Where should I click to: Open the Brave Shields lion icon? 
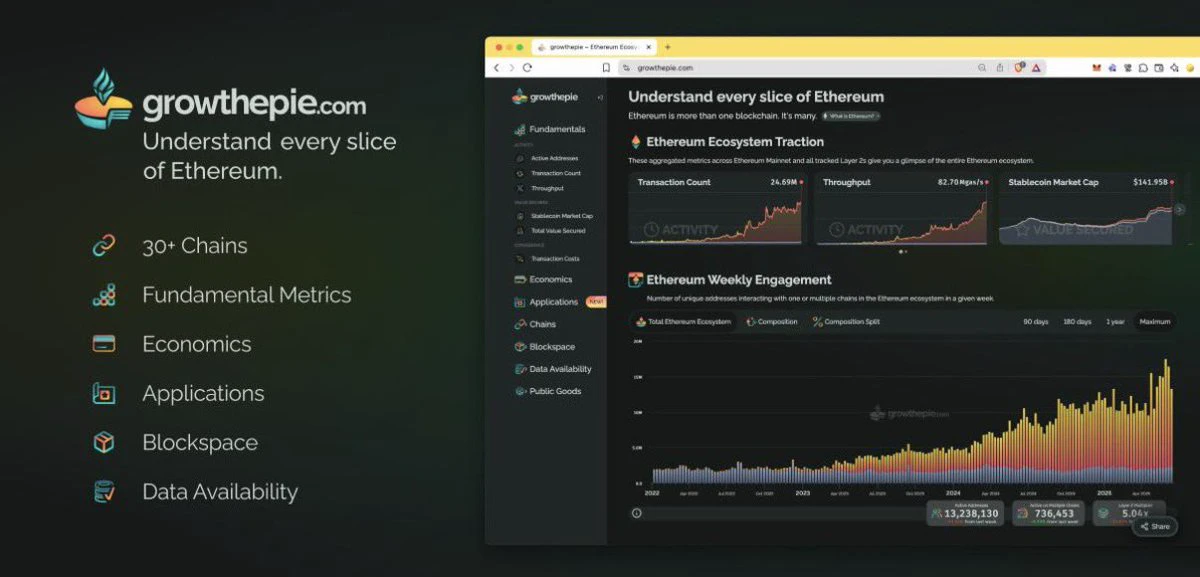pos(1019,68)
